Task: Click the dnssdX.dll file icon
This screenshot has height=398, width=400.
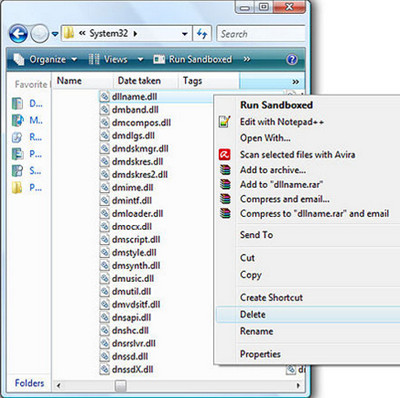Action: pos(105,370)
